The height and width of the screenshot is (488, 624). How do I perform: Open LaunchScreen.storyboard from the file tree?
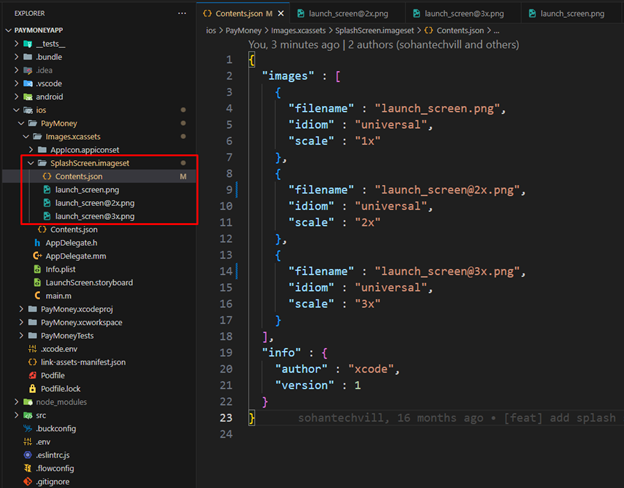click(89, 282)
